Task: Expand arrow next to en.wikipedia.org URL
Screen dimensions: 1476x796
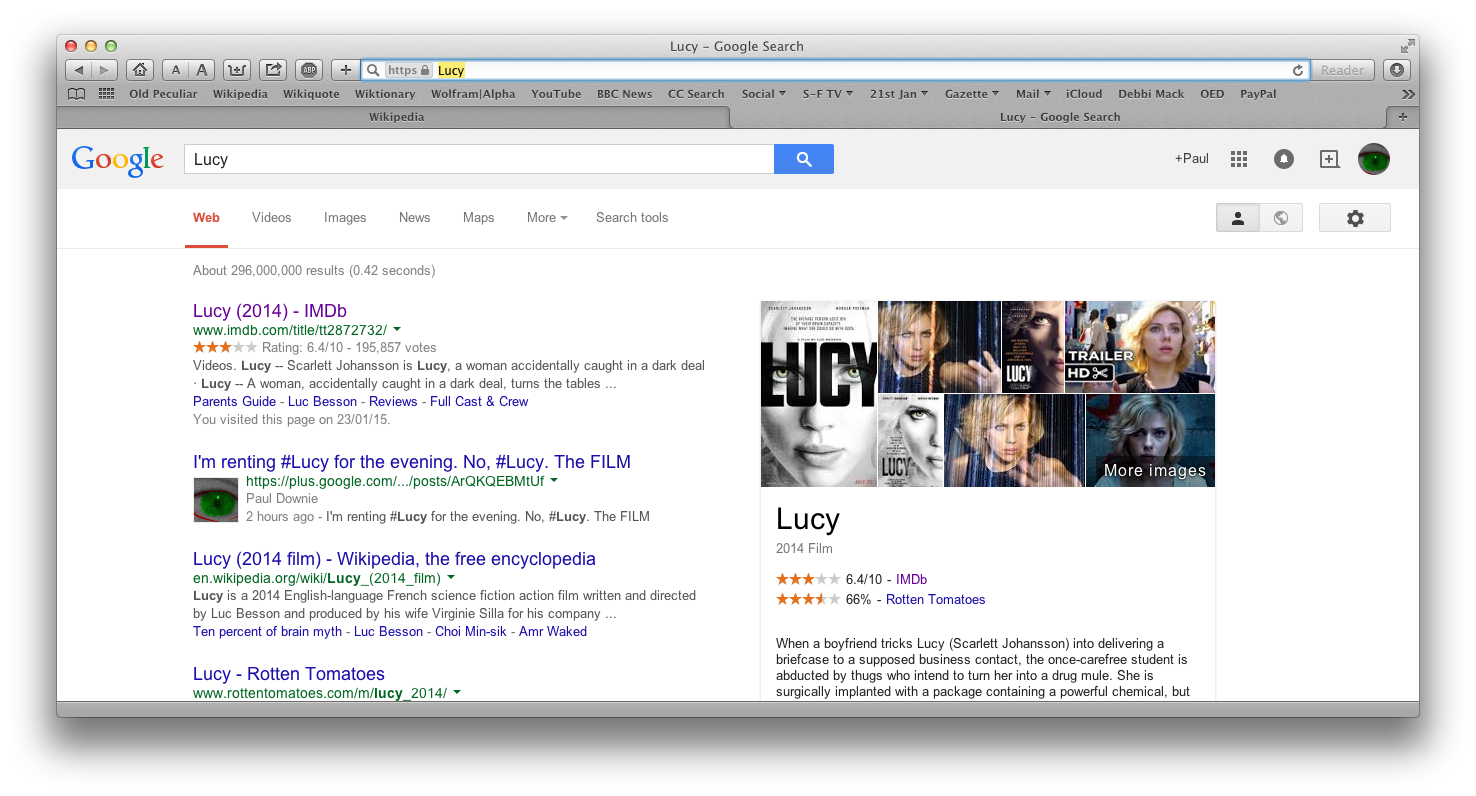Action: 451,577
